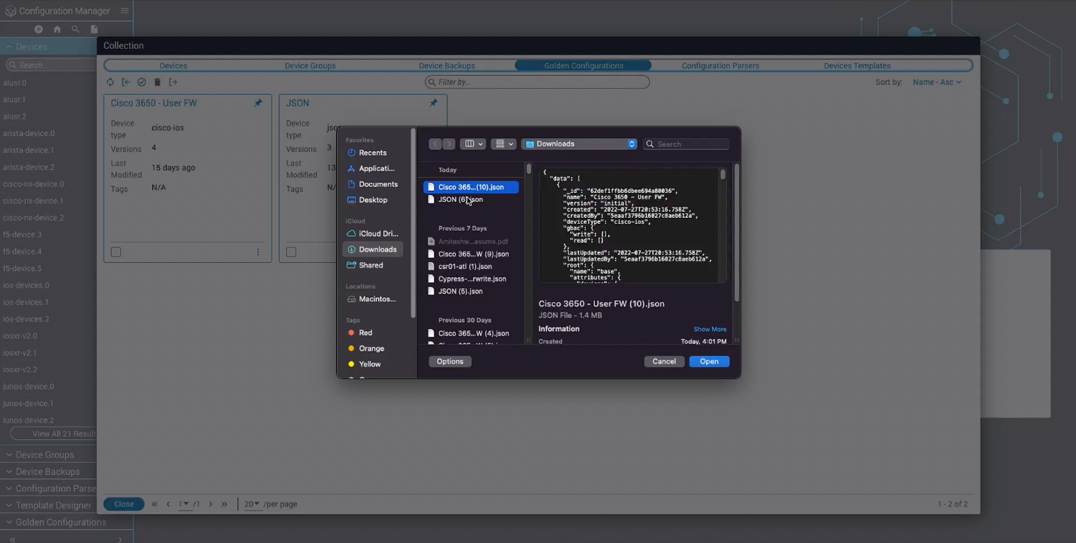The width and height of the screenshot is (1076, 543).
Task: Click the home icon under Configuration Manager
Action: point(57,29)
